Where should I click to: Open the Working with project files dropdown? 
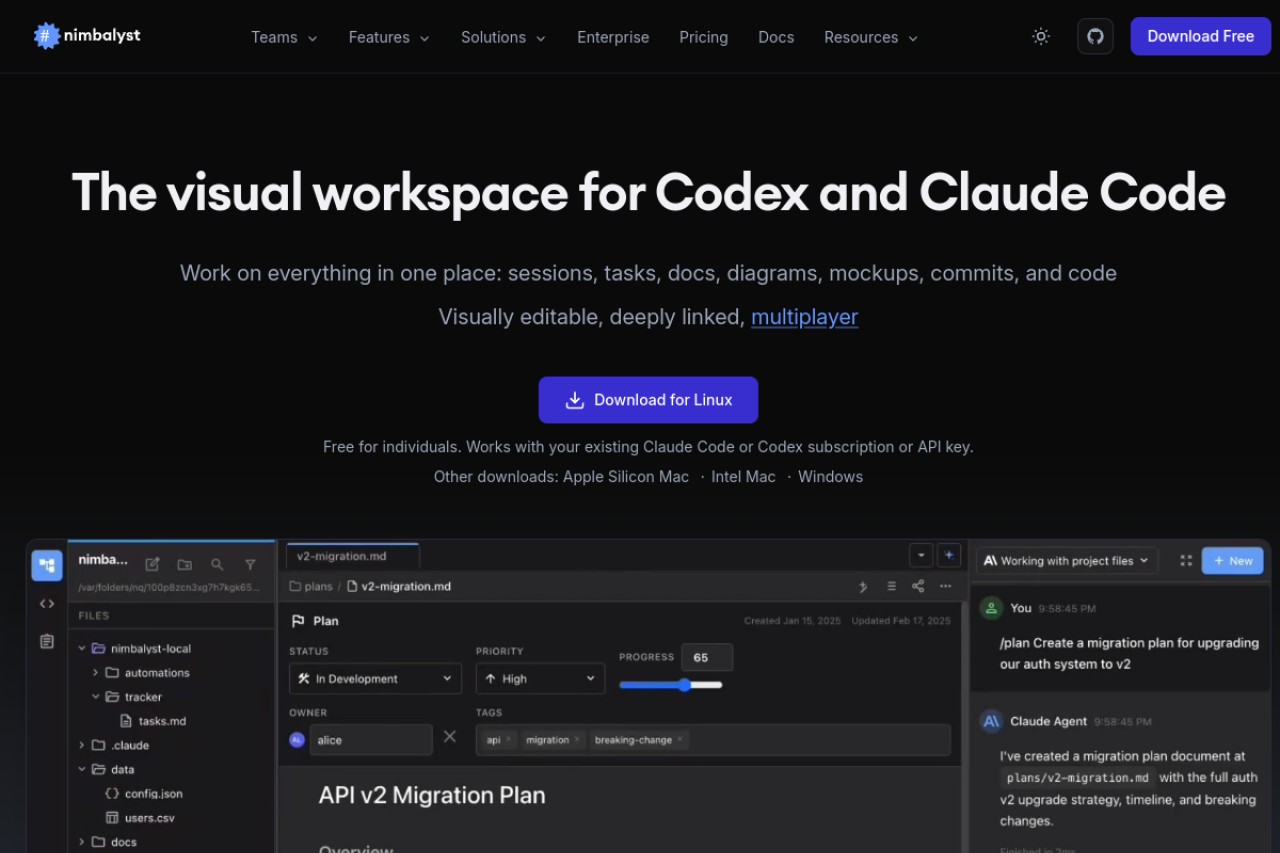[1067, 561]
